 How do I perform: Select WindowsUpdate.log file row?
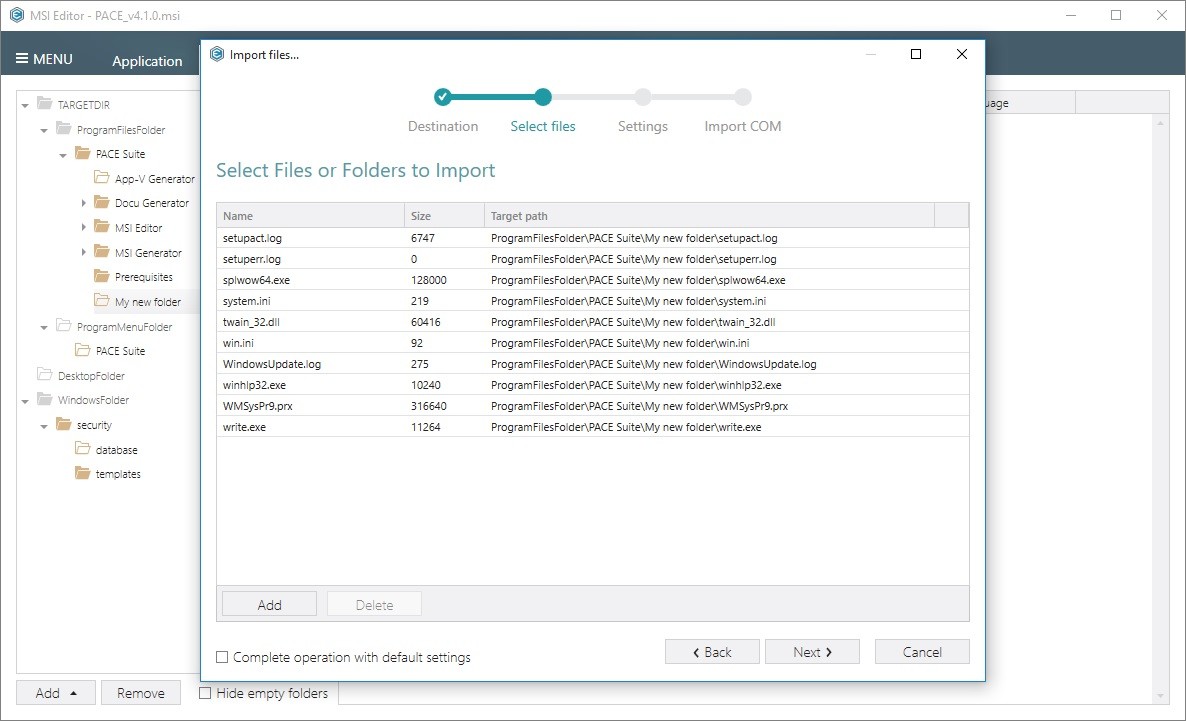592,364
